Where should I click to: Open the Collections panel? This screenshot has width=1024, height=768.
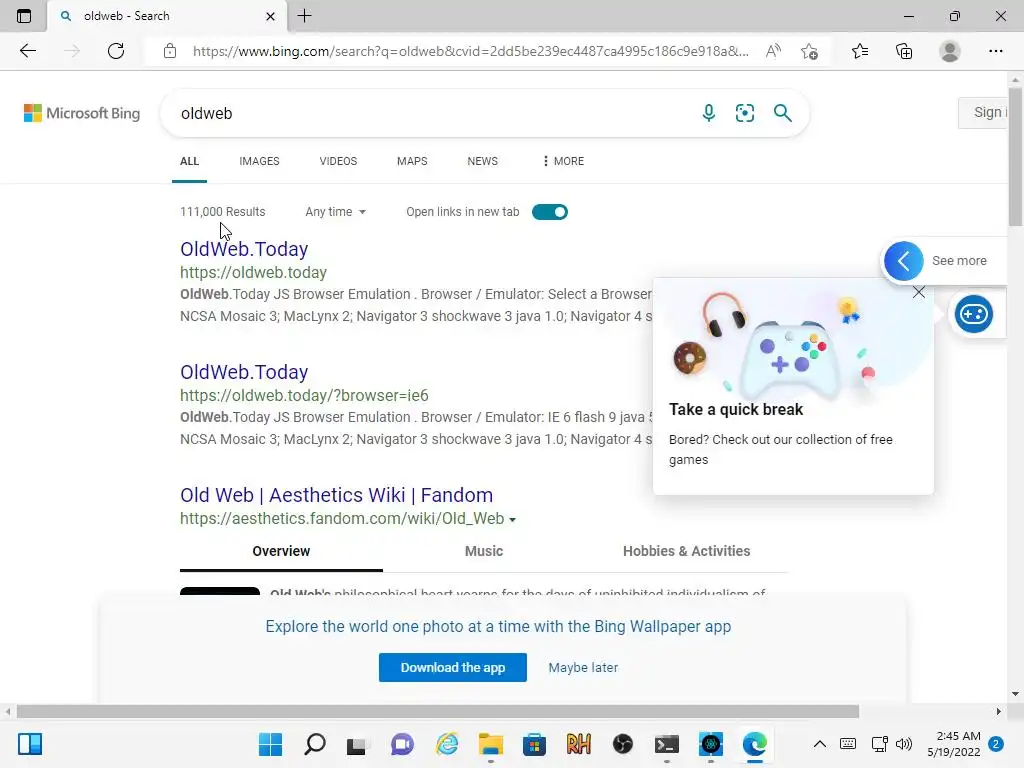coord(904,51)
